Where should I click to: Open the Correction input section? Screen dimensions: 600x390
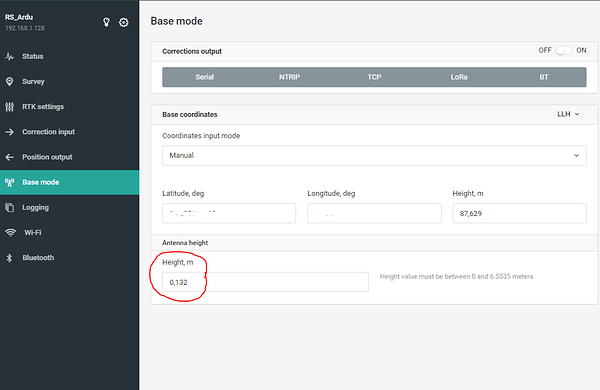coord(69,132)
